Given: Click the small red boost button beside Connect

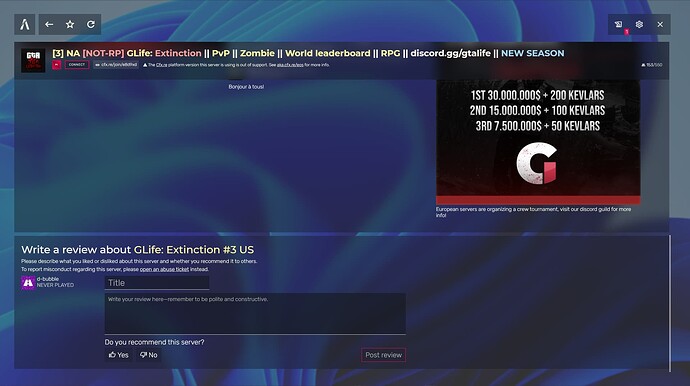Looking at the screenshot, I should click(56, 65).
